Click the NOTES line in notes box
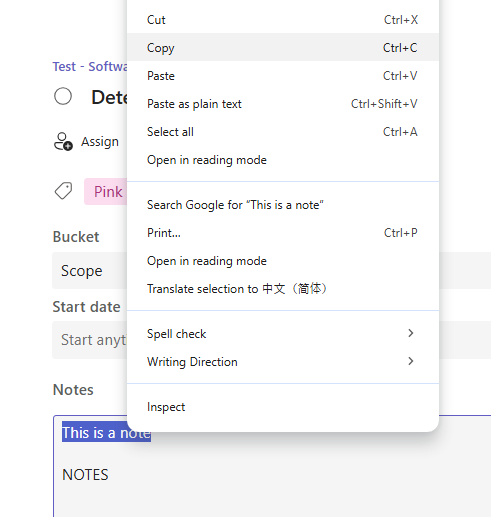This screenshot has width=491, height=517. pyautogui.click(x=85, y=475)
